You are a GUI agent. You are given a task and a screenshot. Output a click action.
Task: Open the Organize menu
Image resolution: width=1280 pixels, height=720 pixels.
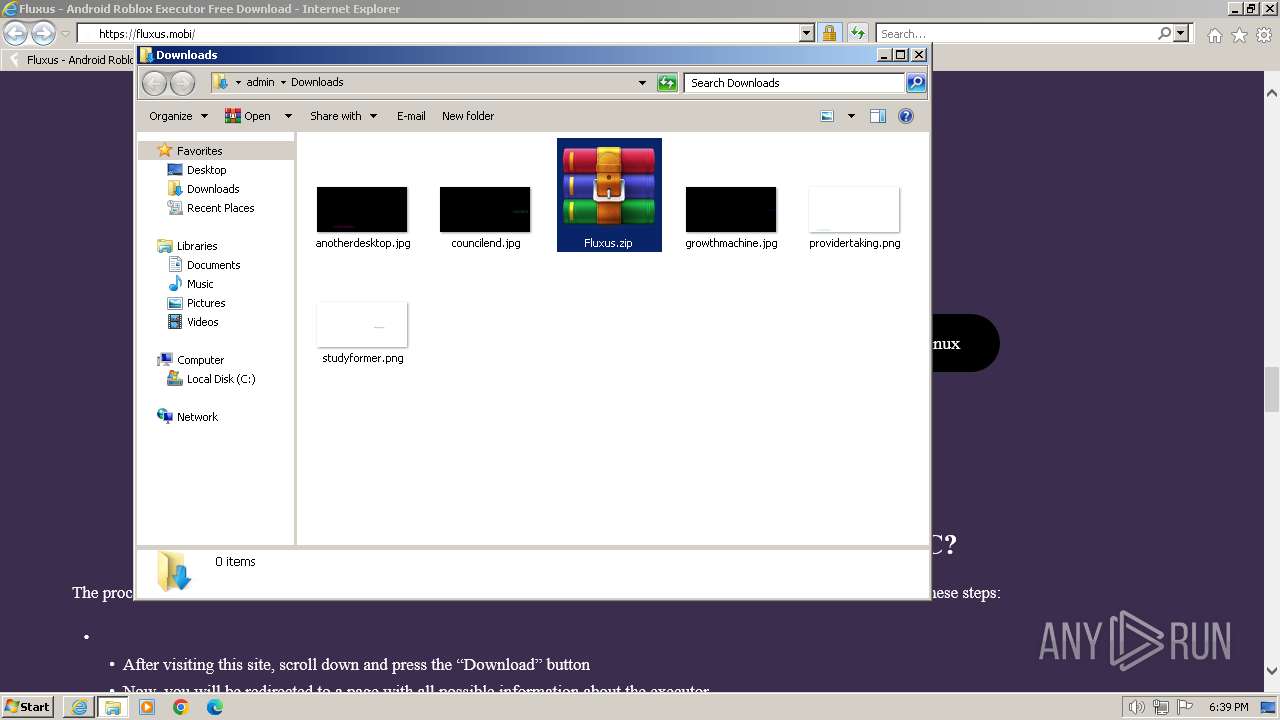[x=178, y=116]
